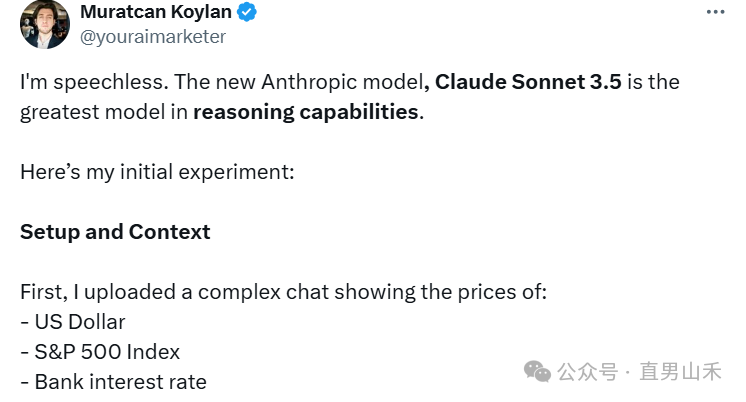Open the three-dot more options menu
Screen dimensions: 746x402
pyautogui.click(x=715, y=12)
